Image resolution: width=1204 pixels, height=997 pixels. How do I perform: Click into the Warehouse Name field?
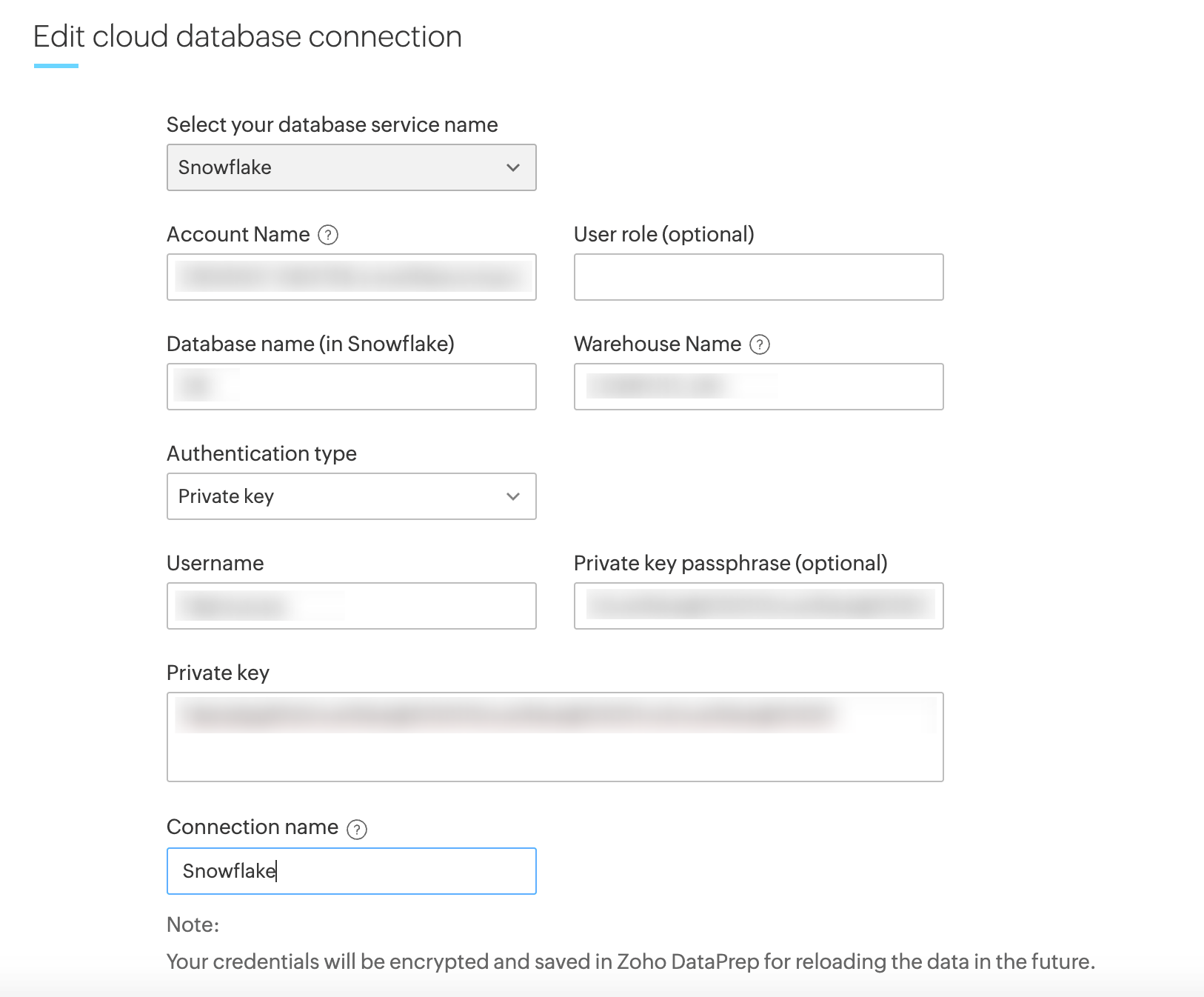758,387
